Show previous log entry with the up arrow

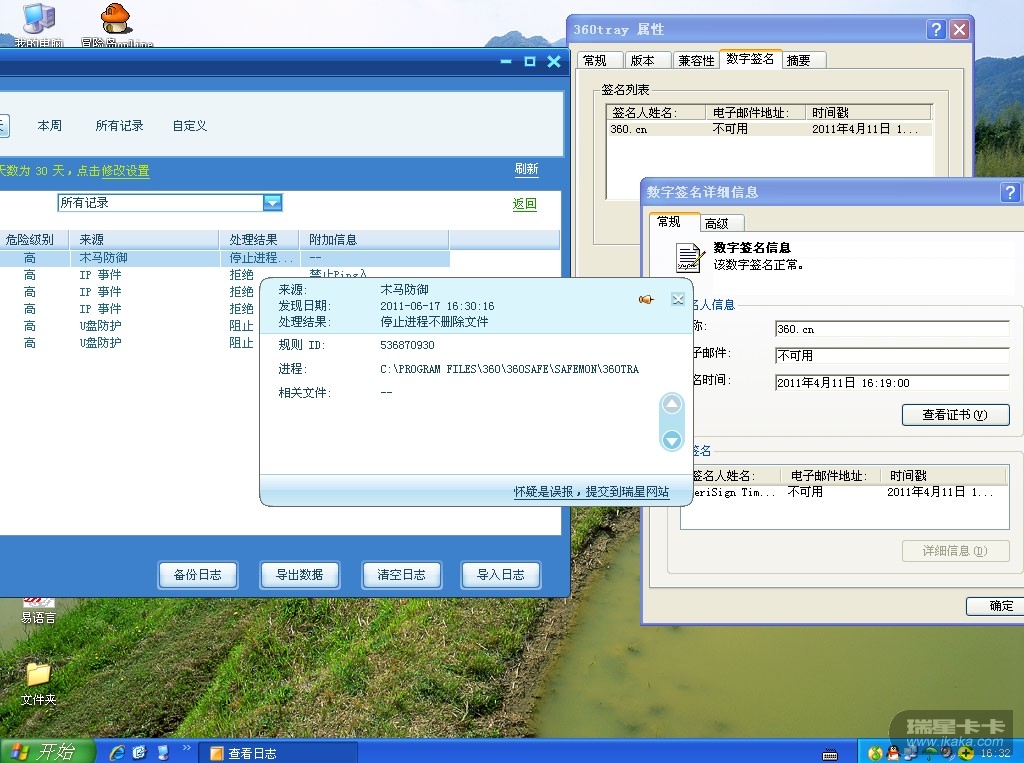click(672, 404)
